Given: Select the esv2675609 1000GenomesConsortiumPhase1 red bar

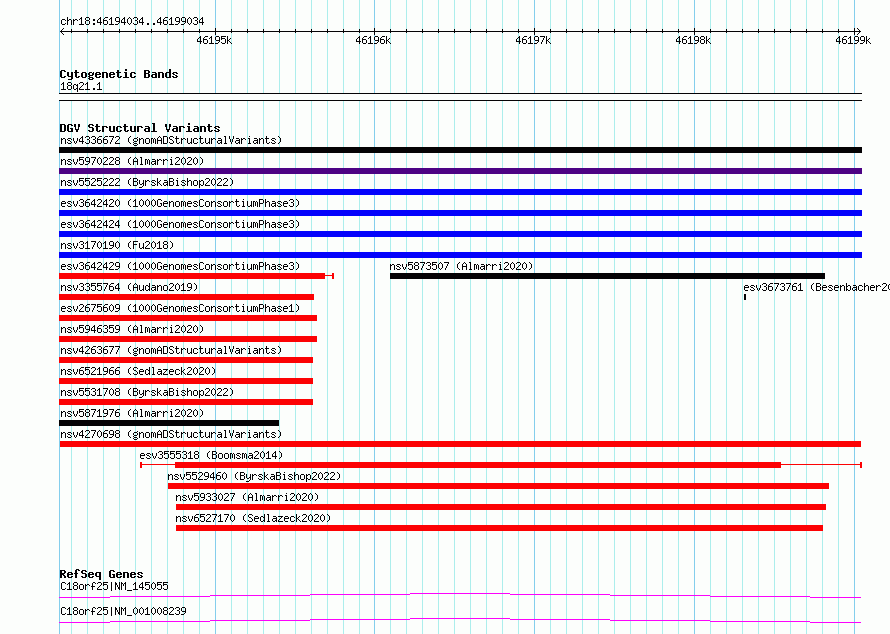Looking at the screenshot, I should (x=188, y=318).
